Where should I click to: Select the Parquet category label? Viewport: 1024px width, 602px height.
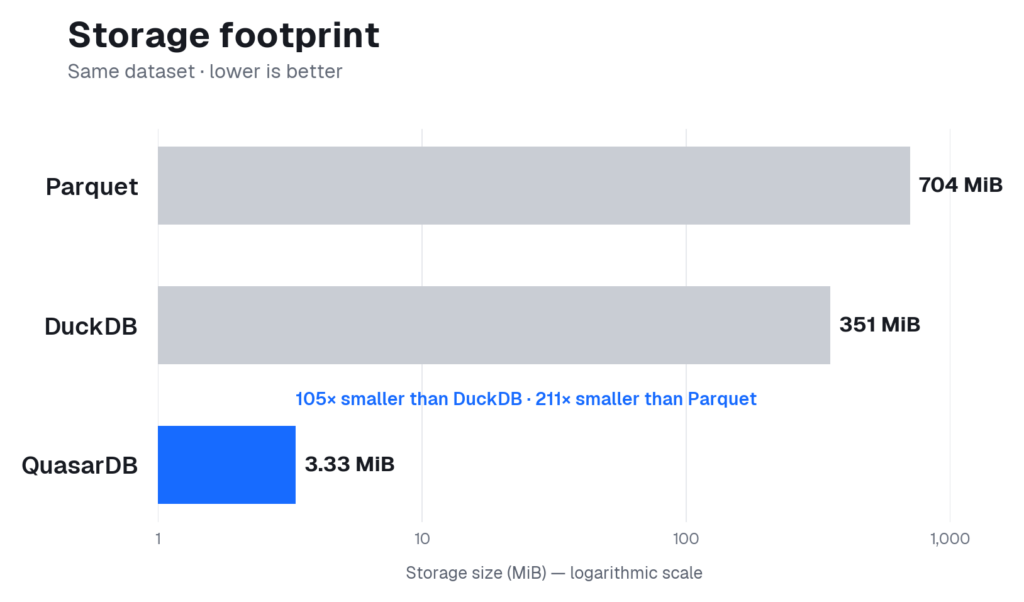(92, 187)
